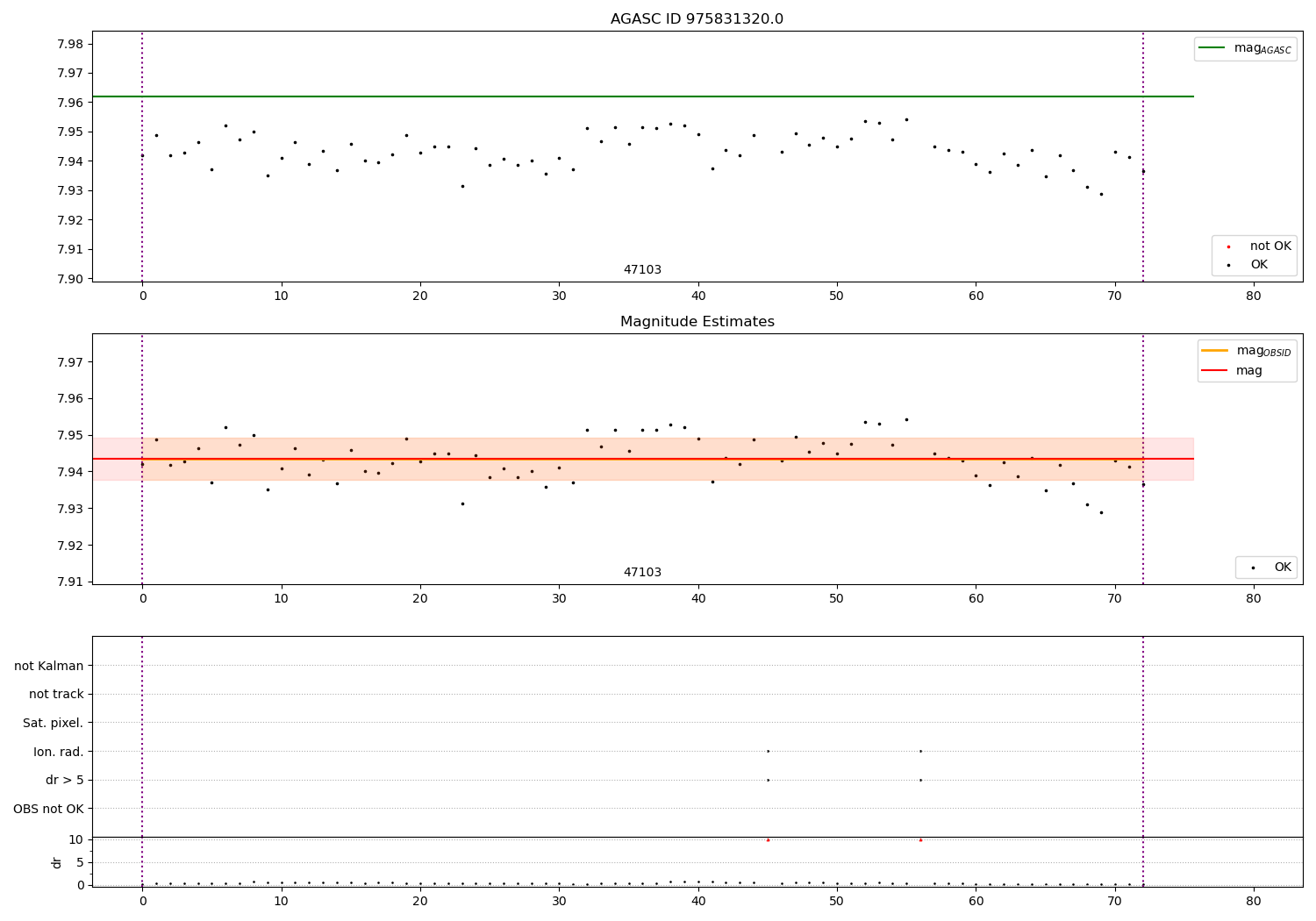Click the '10' y-tick on the dr axis
The height and width of the screenshot is (921, 1316).
[76, 839]
